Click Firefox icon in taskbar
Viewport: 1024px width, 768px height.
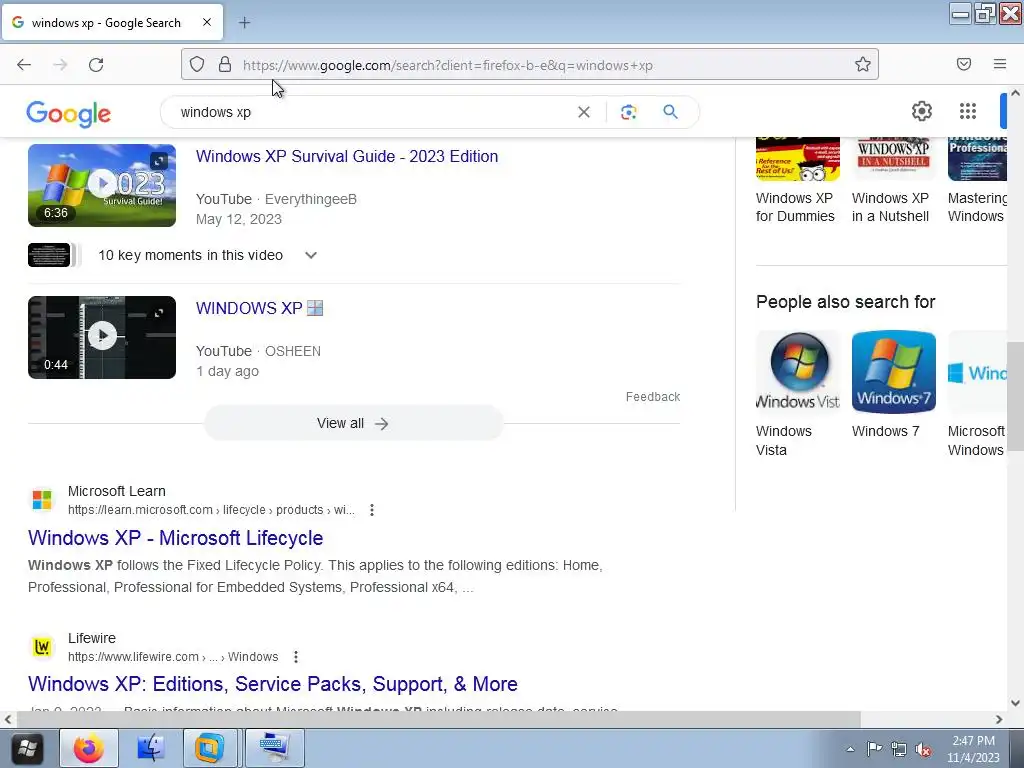[x=89, y=748]
